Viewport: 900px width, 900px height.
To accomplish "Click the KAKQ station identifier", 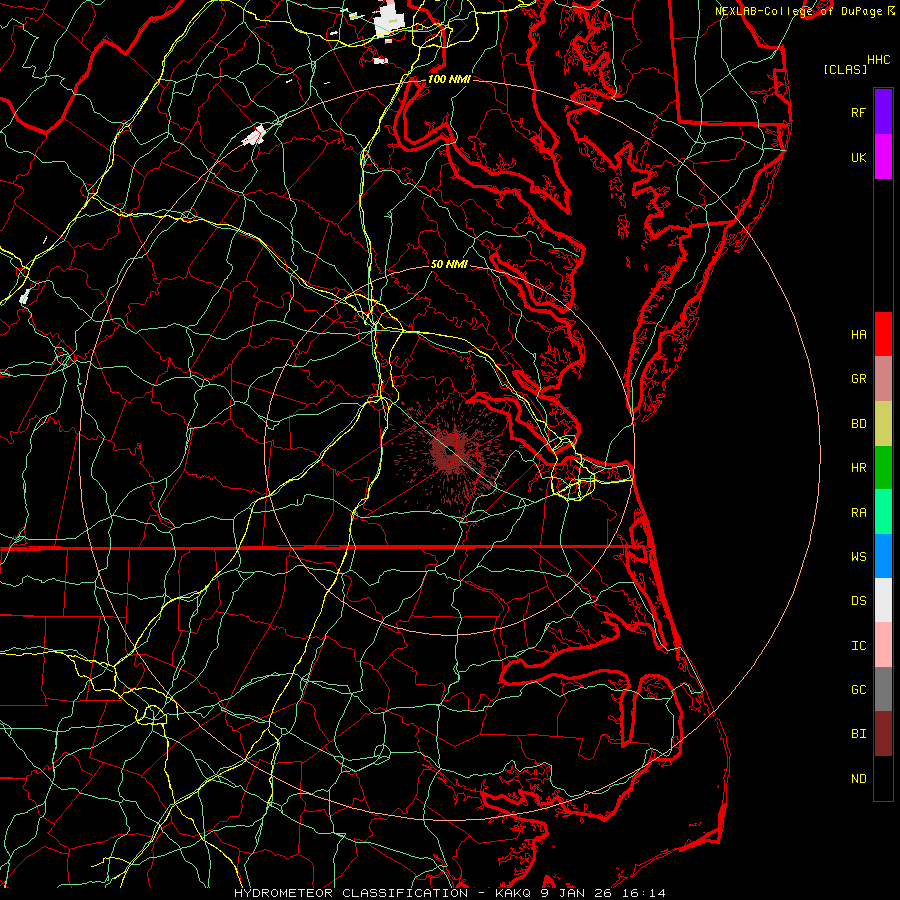I will (x=513, y=893).
